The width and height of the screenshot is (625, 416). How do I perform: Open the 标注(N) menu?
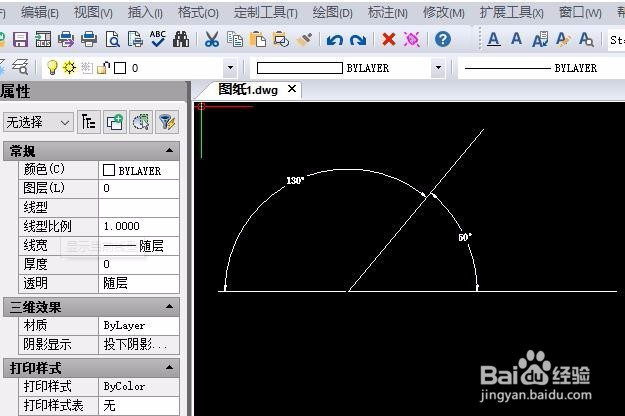point(387,13)
